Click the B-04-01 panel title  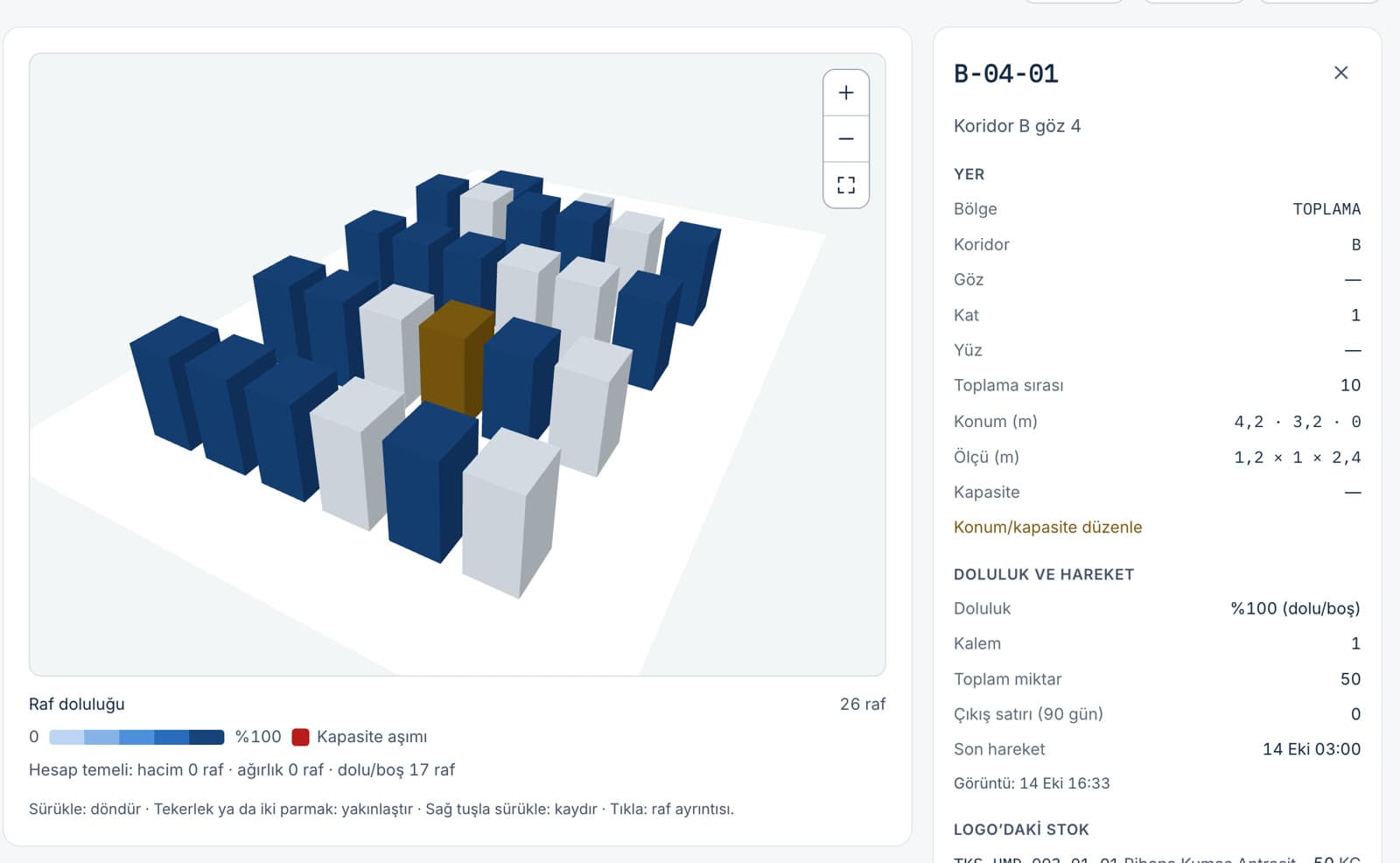tap(1006, 74)
